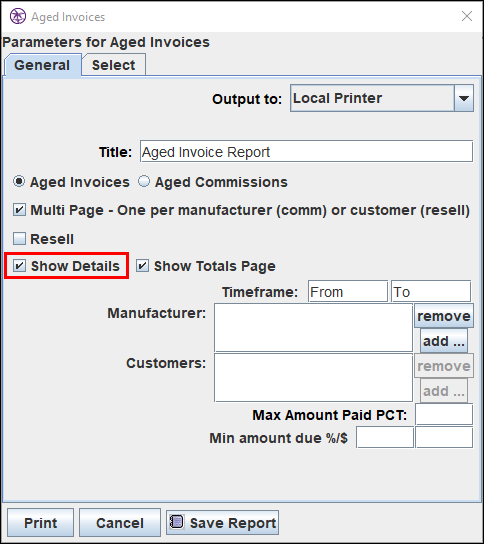Viewport: 484px width, 544px height.
Task: Switch to the General tab
Action: coord(42,65)
